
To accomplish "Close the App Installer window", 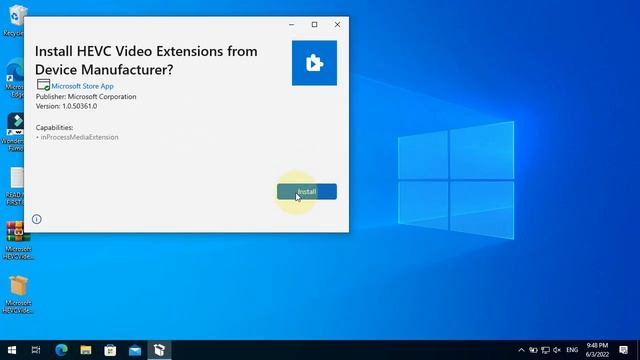I will 337,24.
